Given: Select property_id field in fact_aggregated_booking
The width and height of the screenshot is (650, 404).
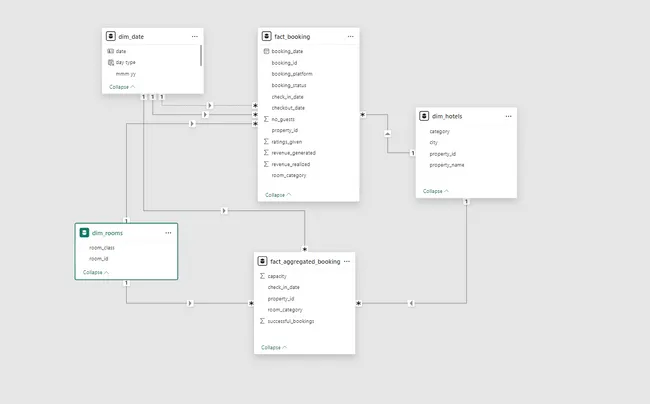Looking at the screenshot, I should [x=281, y=298].
